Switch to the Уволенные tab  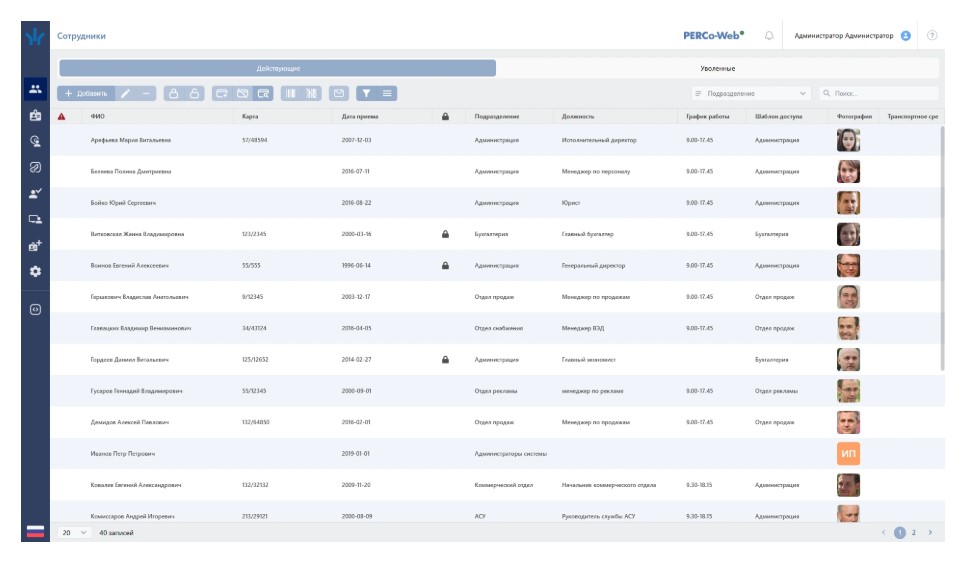[x=717, y=68]
